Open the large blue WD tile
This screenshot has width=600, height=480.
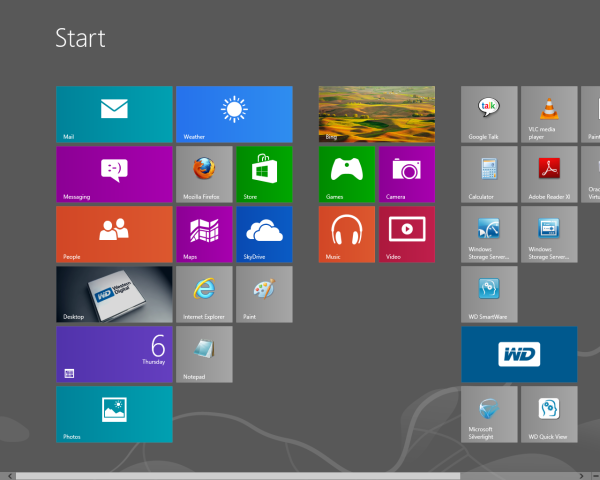point(519,354)
